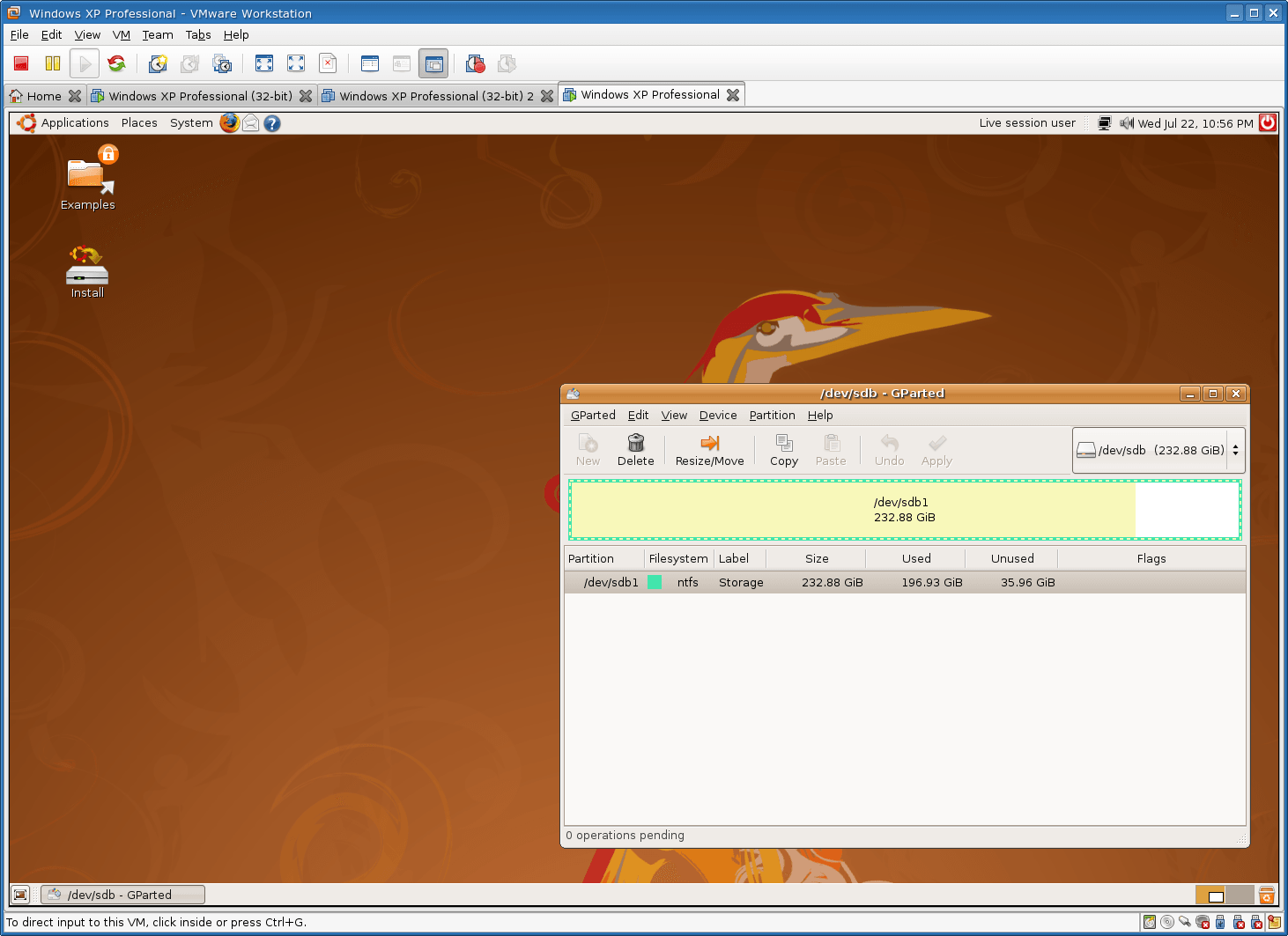Select the Examples desktop folder icon
The image size is (1288, 936).
pos(87,179)
